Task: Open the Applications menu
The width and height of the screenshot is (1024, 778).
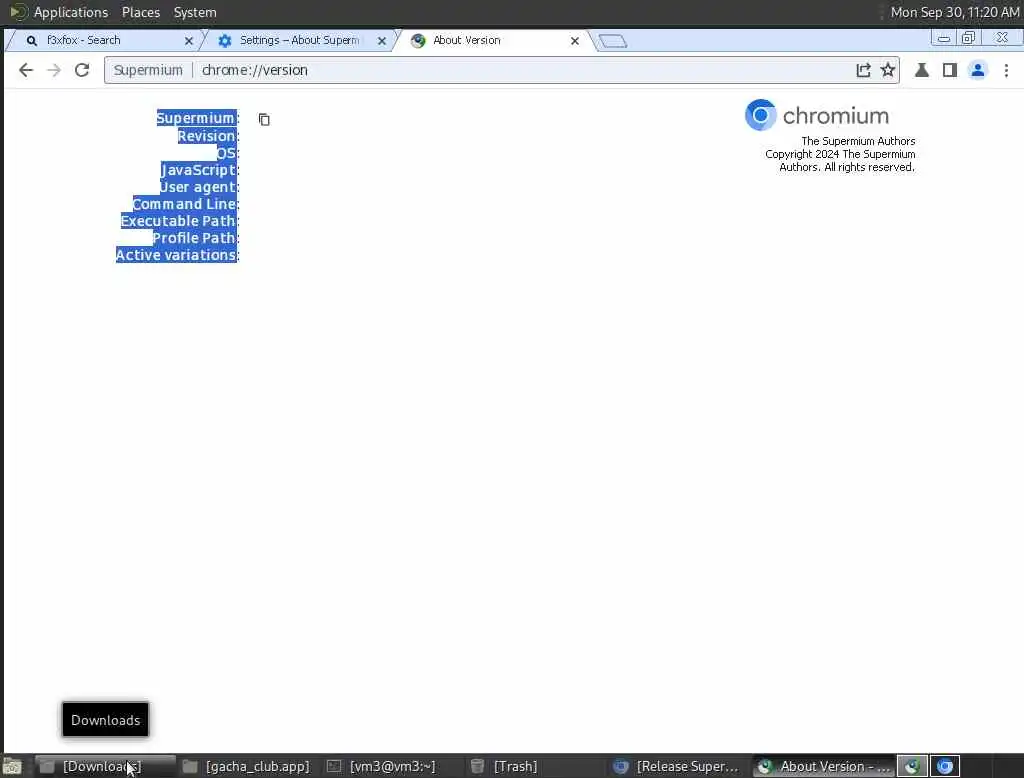Action: coord(71,12)
